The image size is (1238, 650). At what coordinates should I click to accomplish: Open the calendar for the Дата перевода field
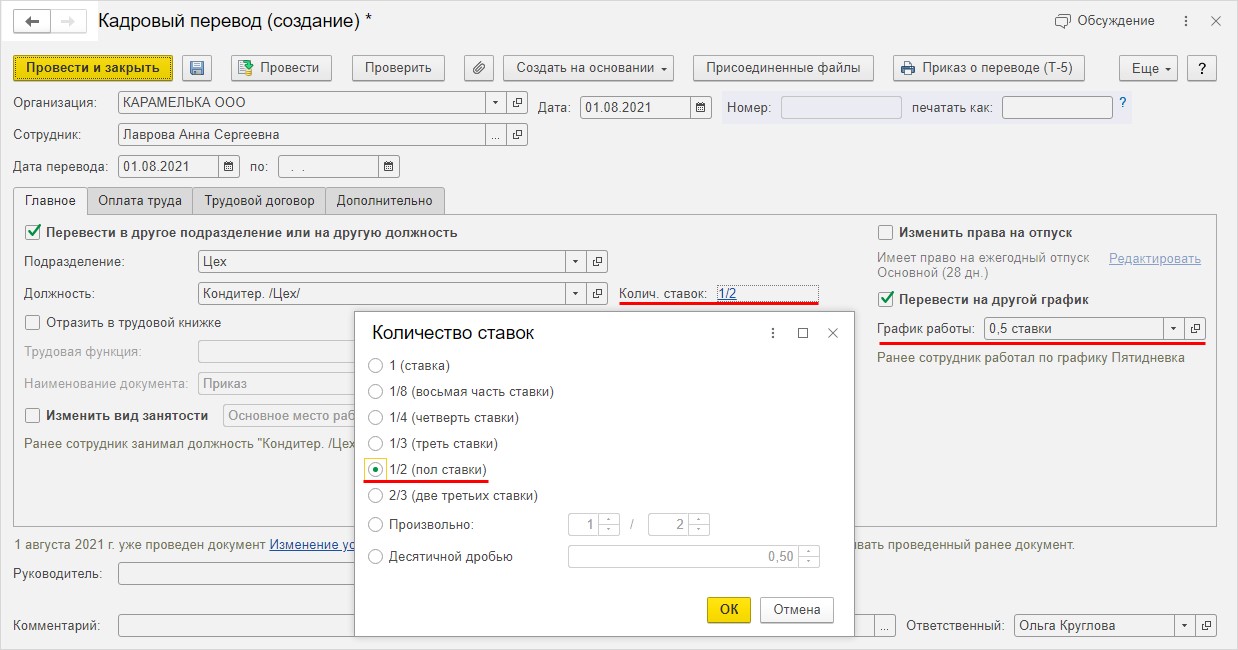pos(229,167)
